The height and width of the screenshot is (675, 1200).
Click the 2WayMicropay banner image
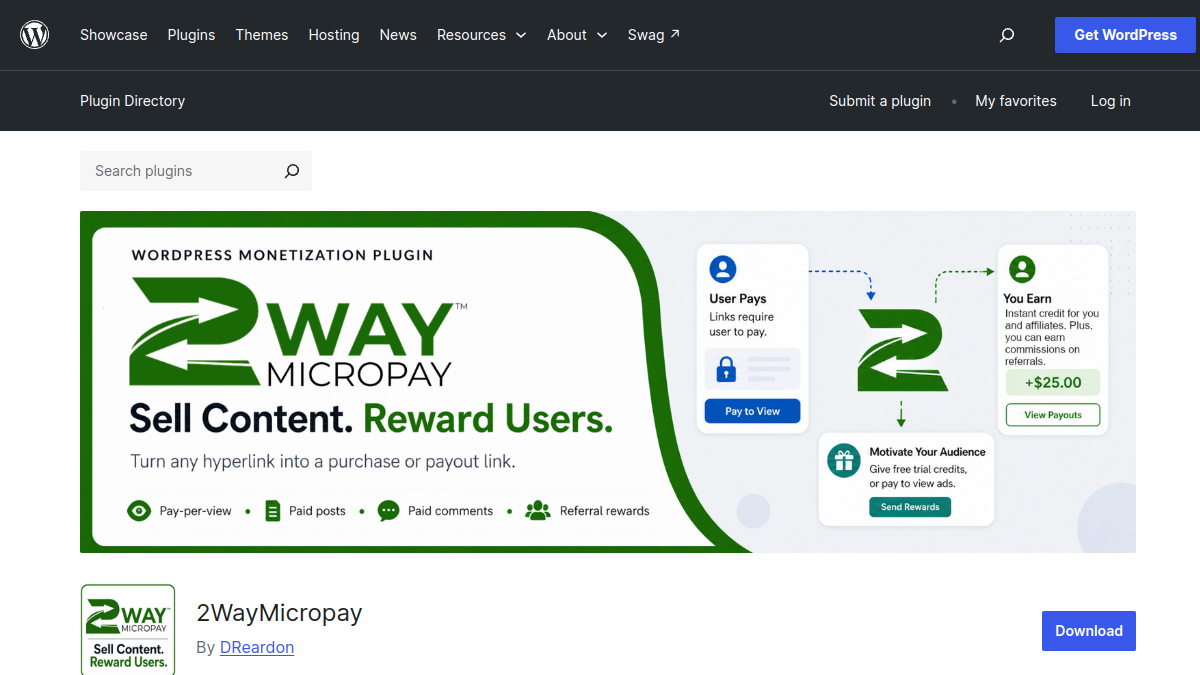608,382
